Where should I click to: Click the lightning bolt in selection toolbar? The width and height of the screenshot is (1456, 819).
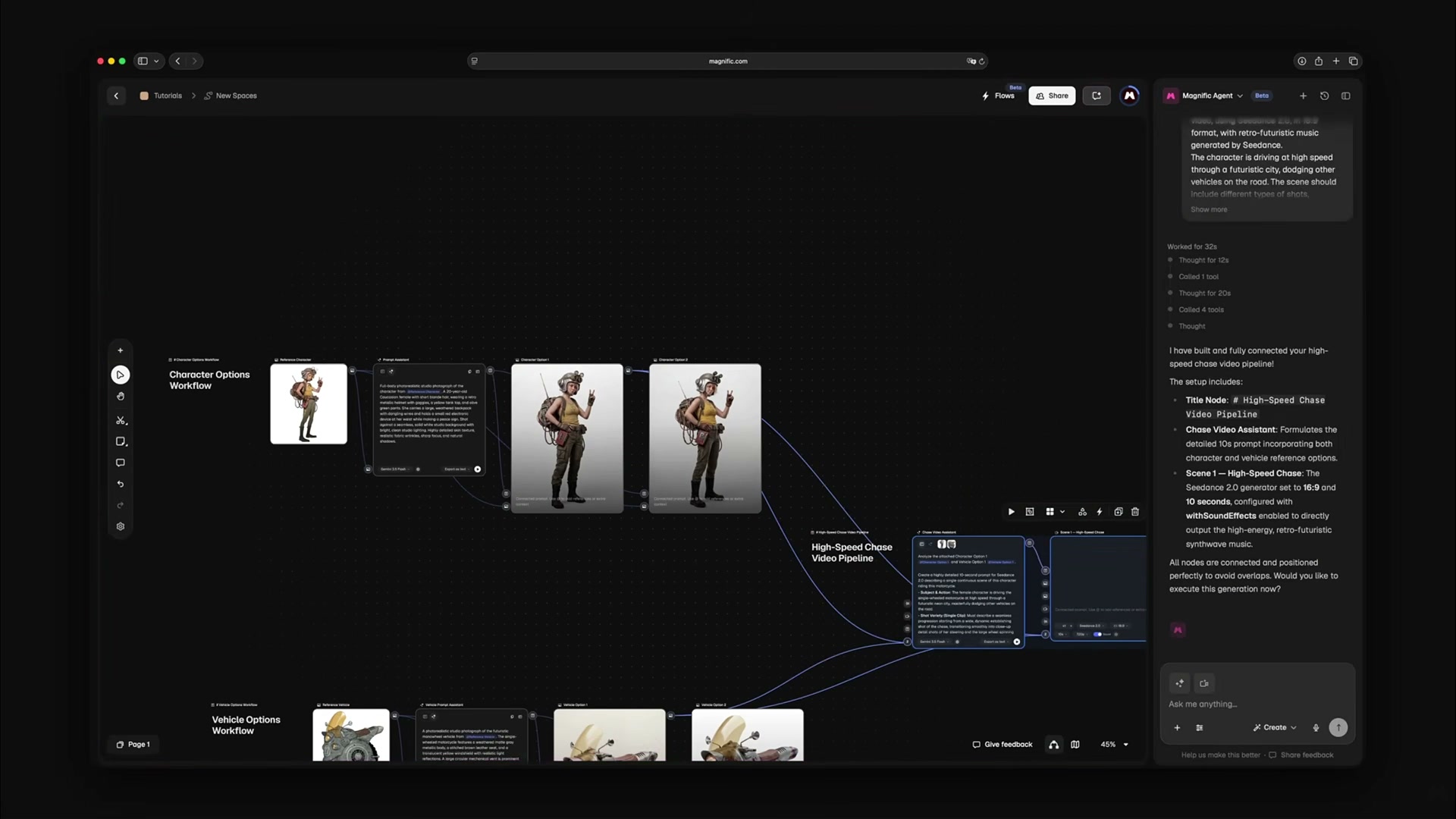click(1099, 512)
